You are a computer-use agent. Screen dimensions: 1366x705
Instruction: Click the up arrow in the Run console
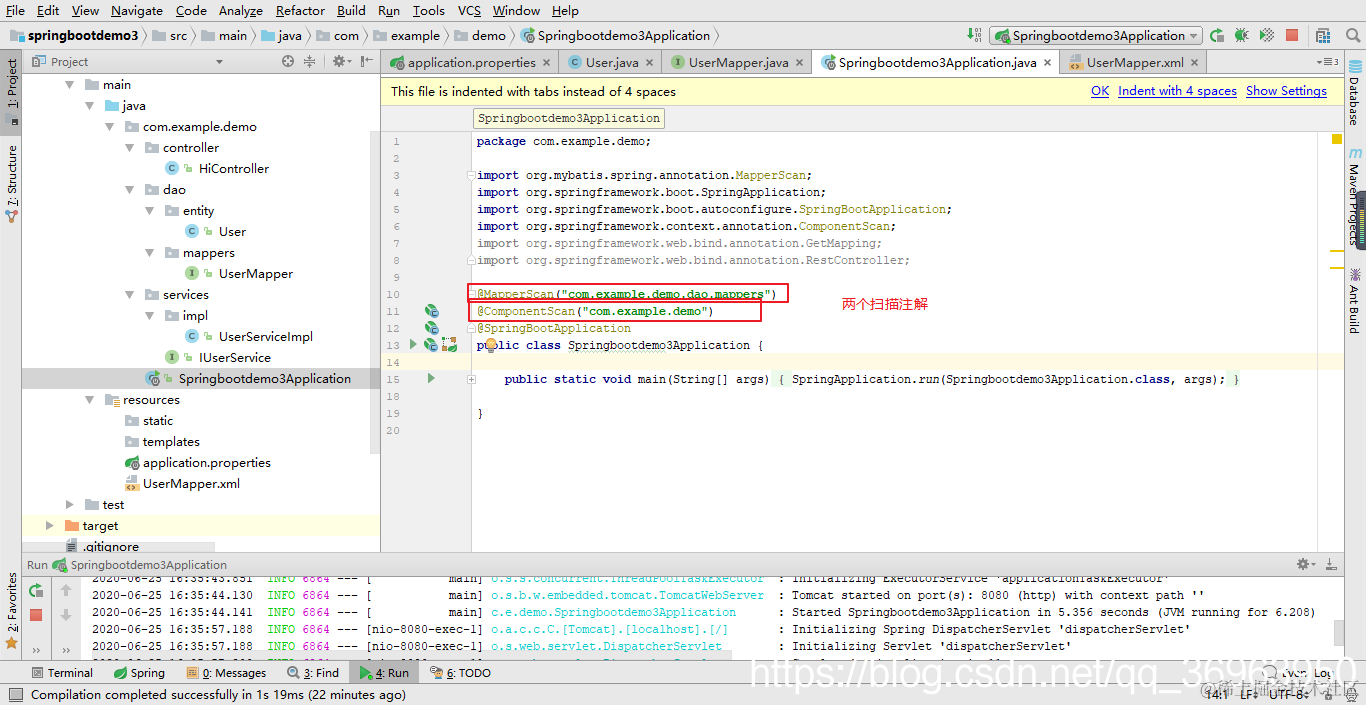click(66, 590)
